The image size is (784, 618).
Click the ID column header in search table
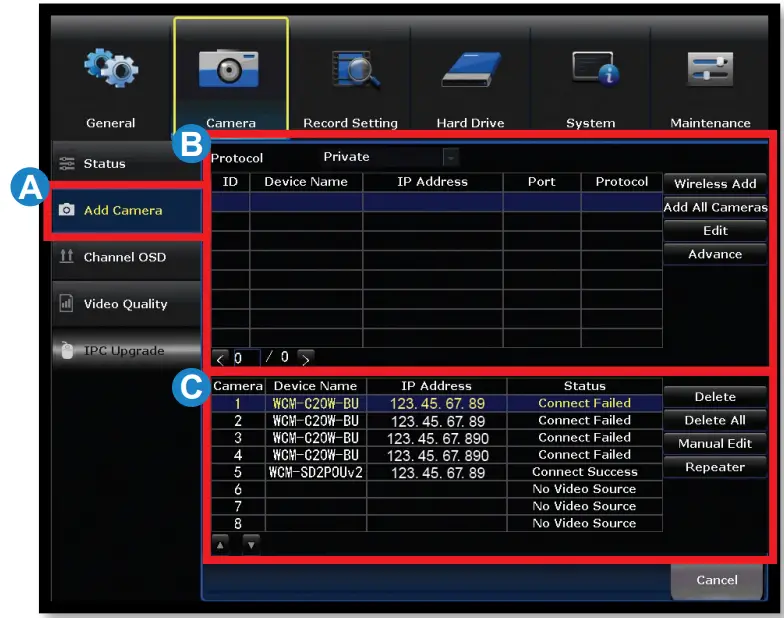pyautogui.click(x=230, y=182)
